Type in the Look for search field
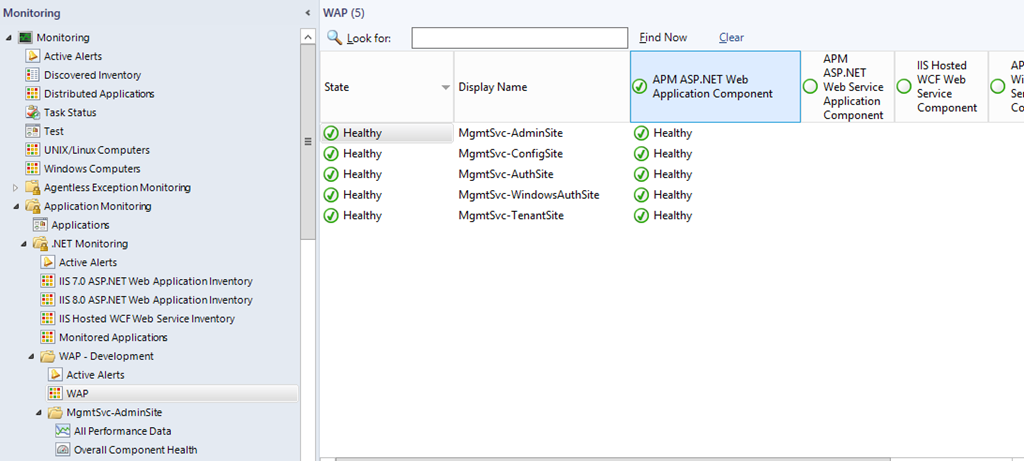Viewport: 1024px width, 461px height. pyautogui.click(x=518, y=38)
